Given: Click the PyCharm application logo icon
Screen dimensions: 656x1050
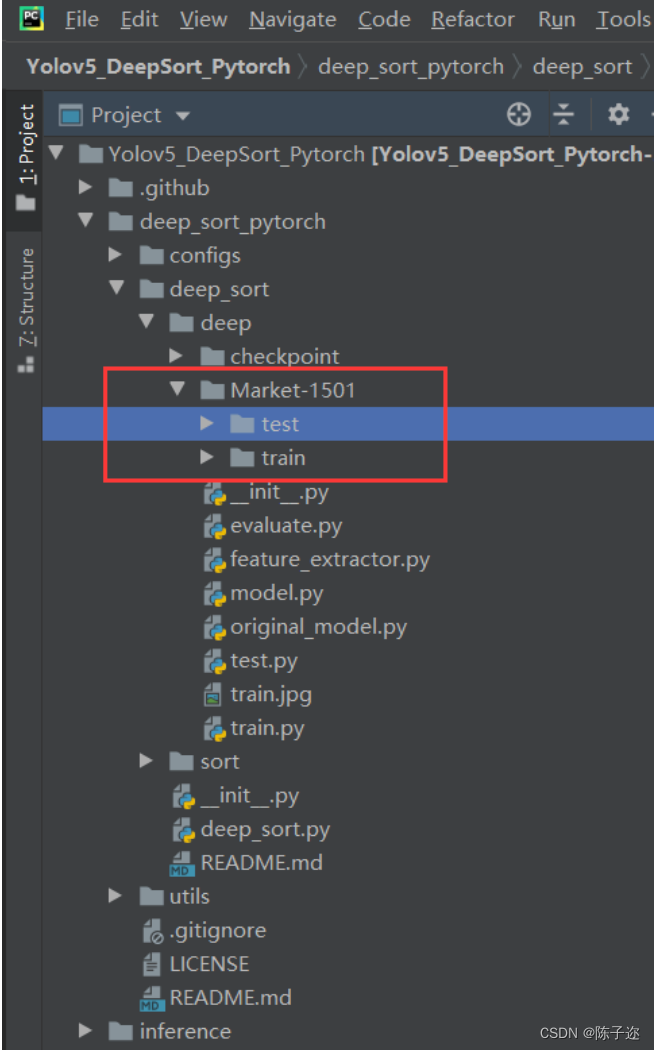Looking at the screenshot, I should (31, 18).
